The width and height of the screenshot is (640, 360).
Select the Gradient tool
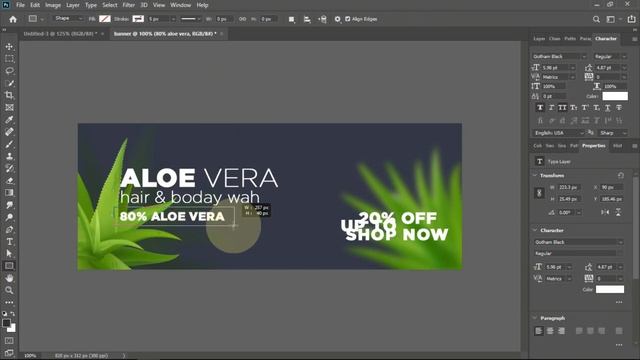coord(9,193)
